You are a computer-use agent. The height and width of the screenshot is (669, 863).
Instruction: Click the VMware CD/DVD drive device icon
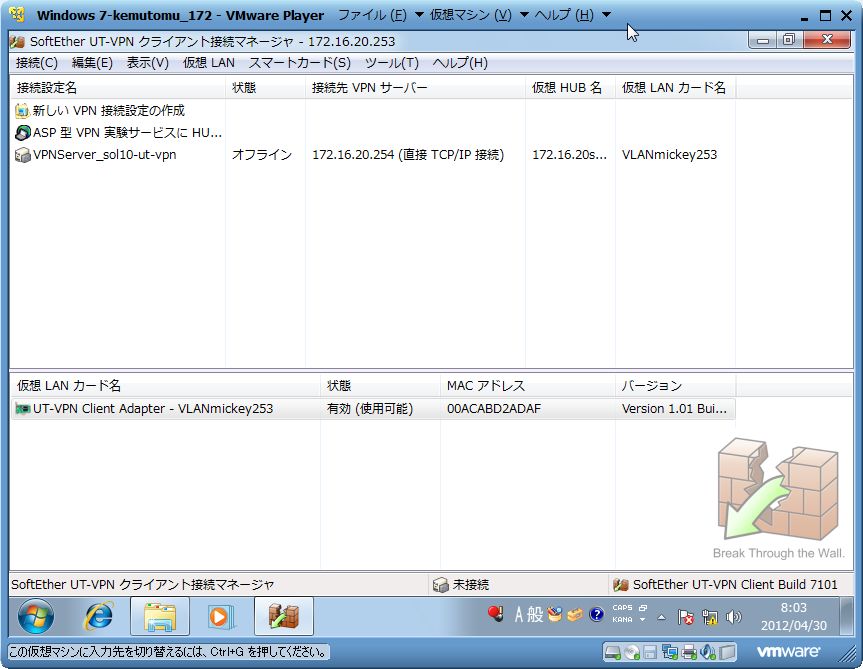pos(631,652)
